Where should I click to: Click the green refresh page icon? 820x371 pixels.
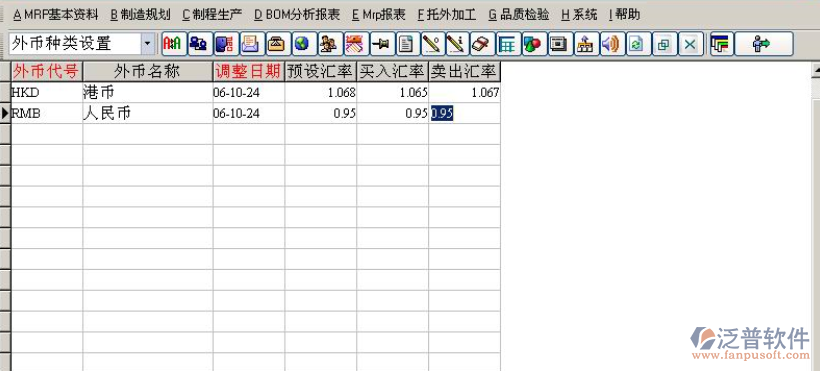pyautogui.click(x=636, y=44)
